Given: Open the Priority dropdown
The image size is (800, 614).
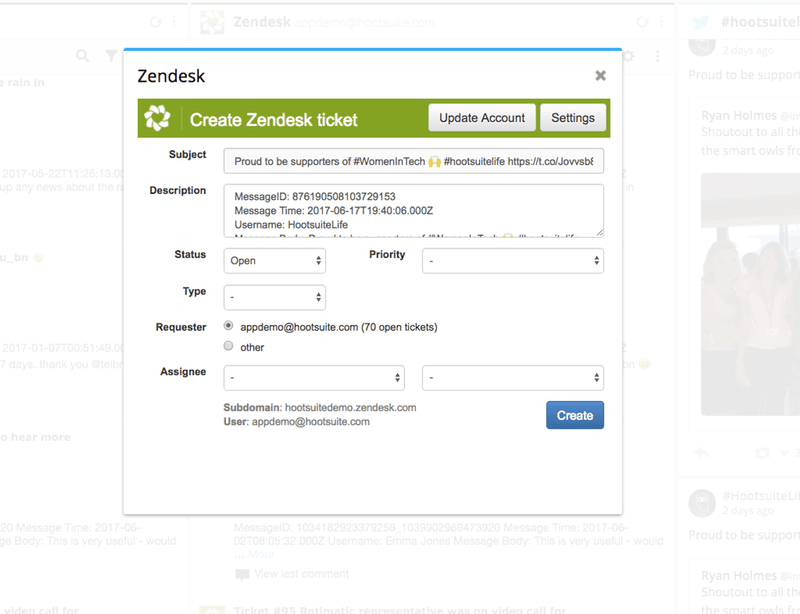Looking at the screenshot, I should pyautogui.click(x=513, y=261).
